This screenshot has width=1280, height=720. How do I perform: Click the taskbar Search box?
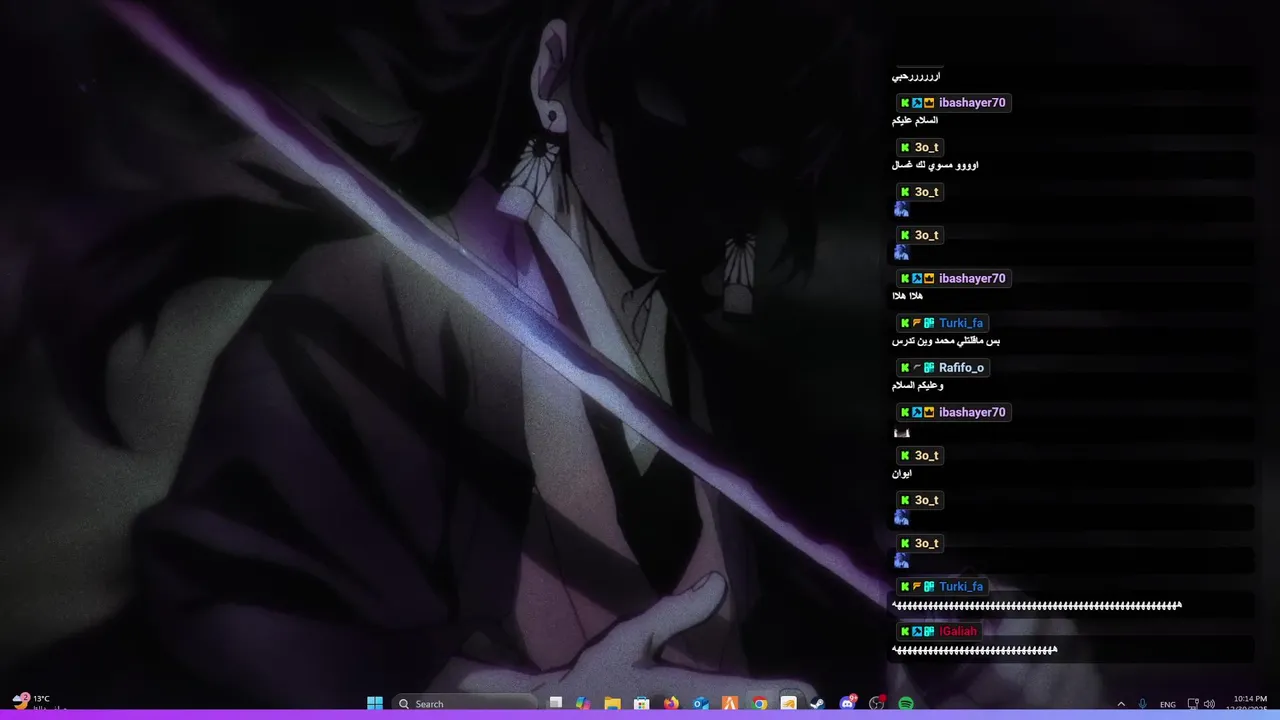(x=464, y=703)
